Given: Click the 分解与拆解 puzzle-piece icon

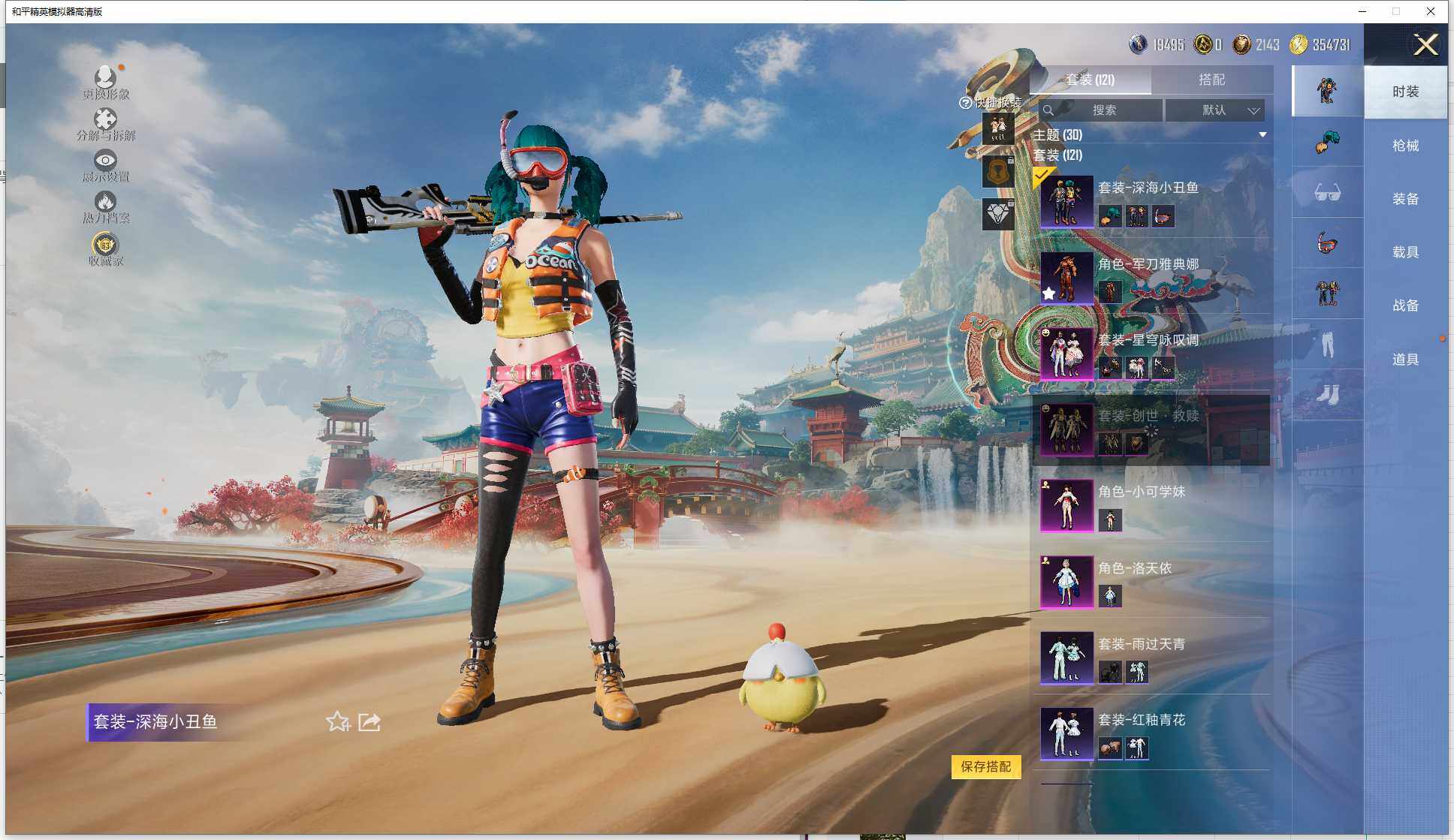Looking at the screenshot, I should (105, 119).
